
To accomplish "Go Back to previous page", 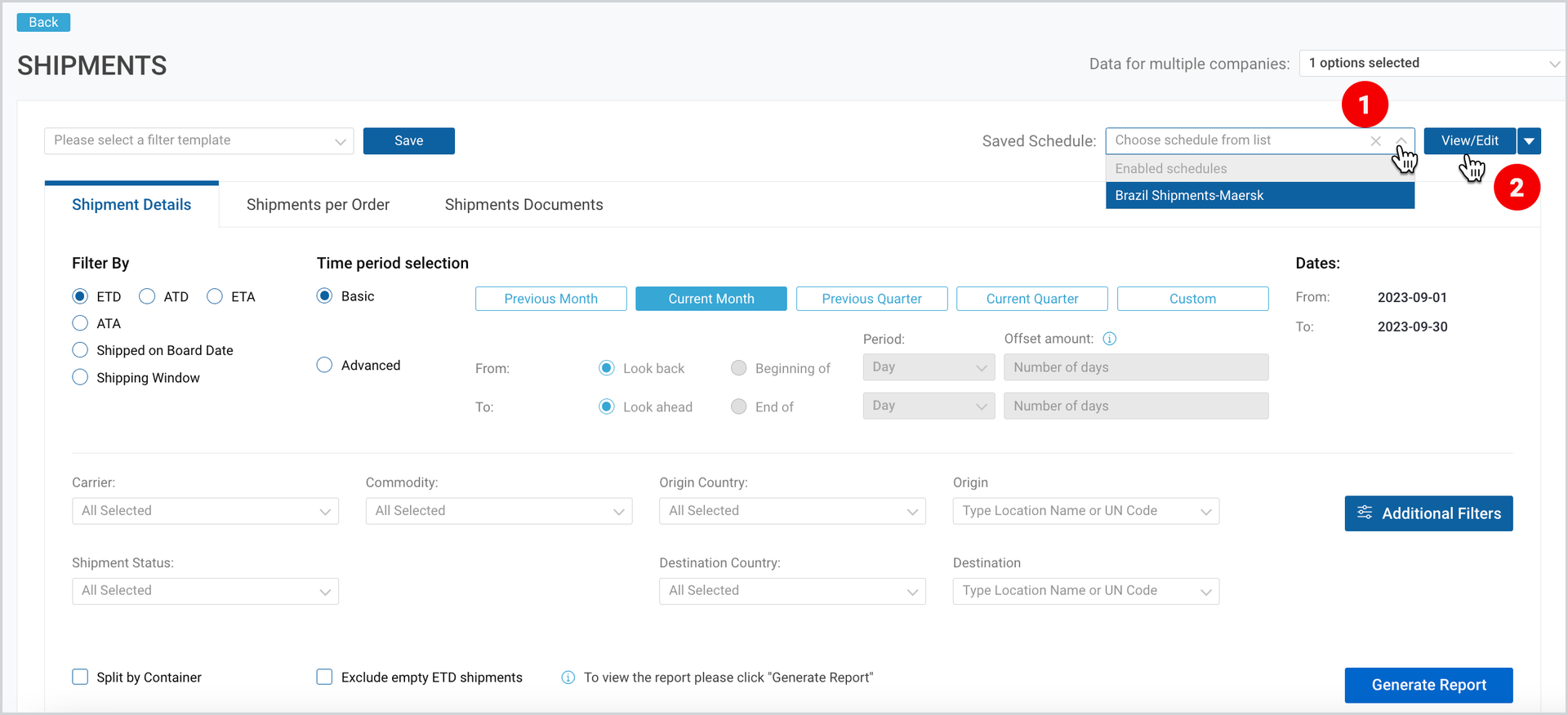I will click(x=43, y=22).
